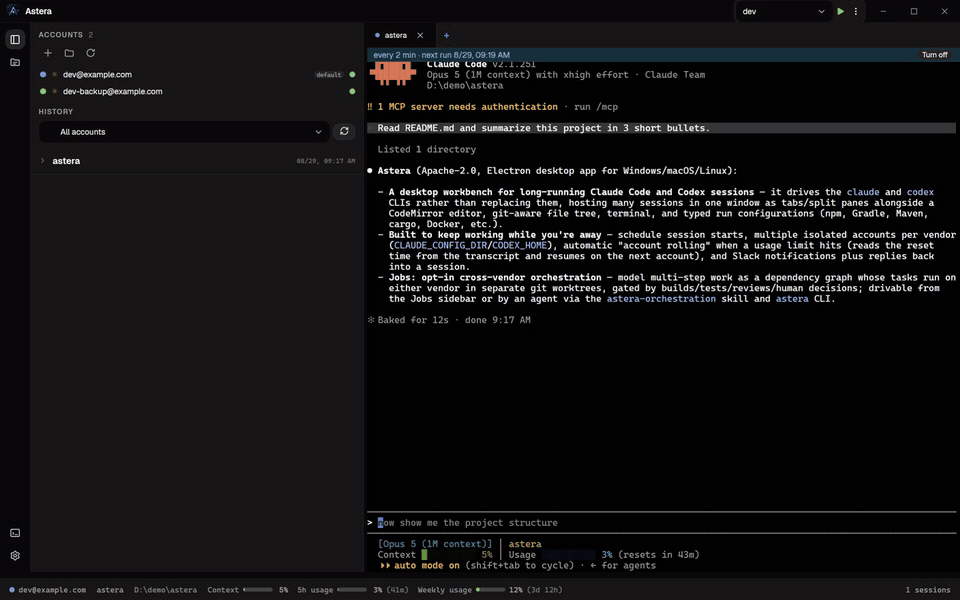Click the Read README.md prompt line
Image resolution: width=960 pixels, height=600 pixels.
pyautogui.click(x=661, y=128)
